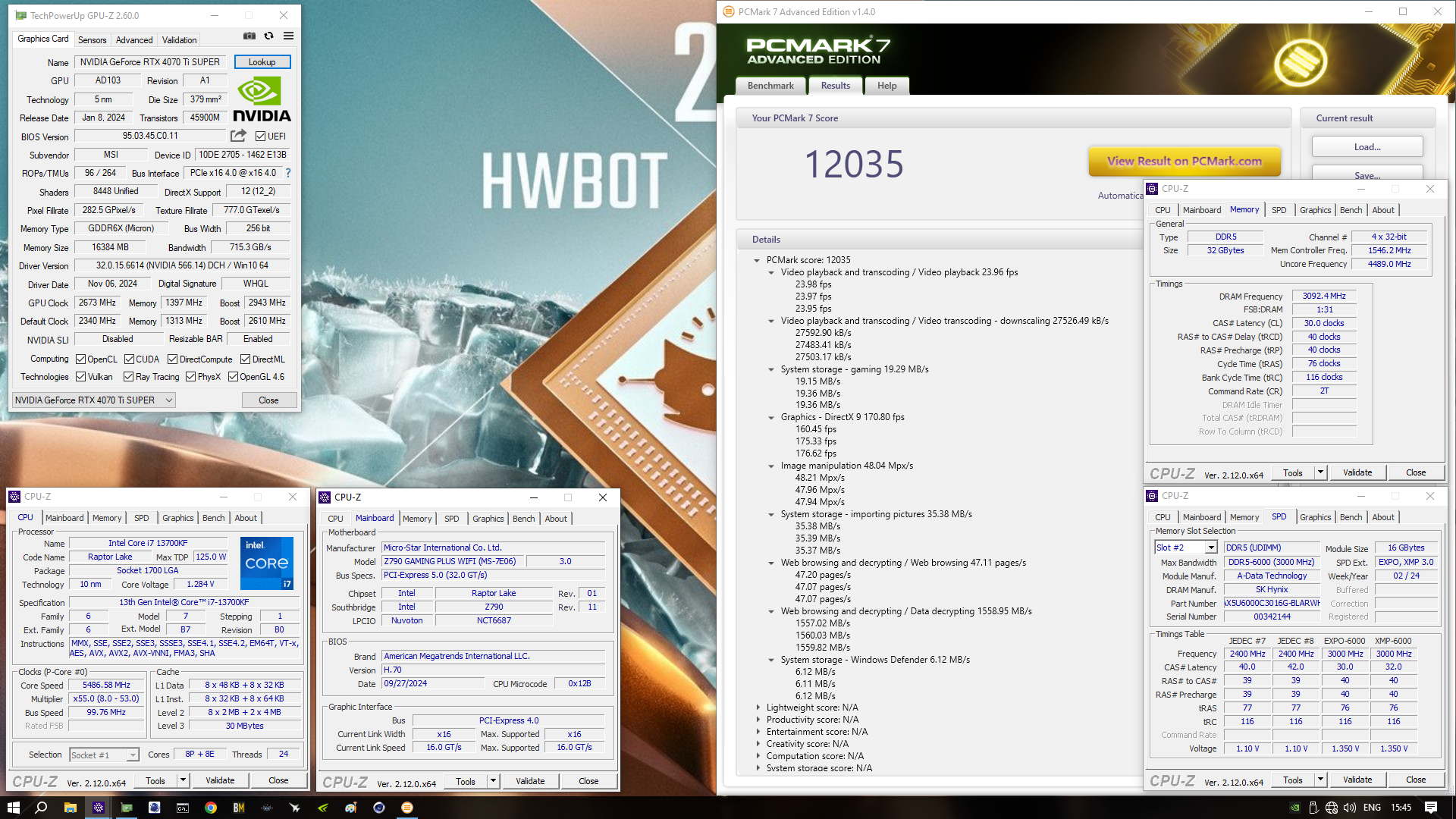Click the GPU-Z screenshot camera icon

tap(249, 36)
